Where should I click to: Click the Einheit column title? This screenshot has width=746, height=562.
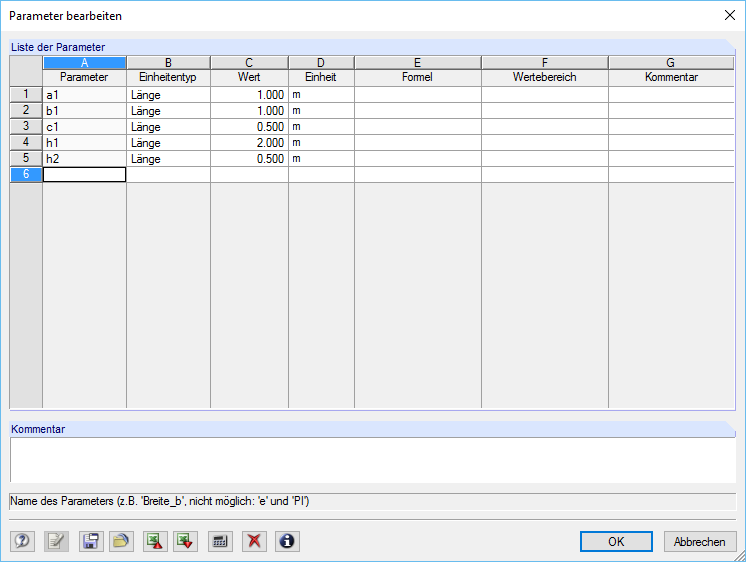pos(321,77)
